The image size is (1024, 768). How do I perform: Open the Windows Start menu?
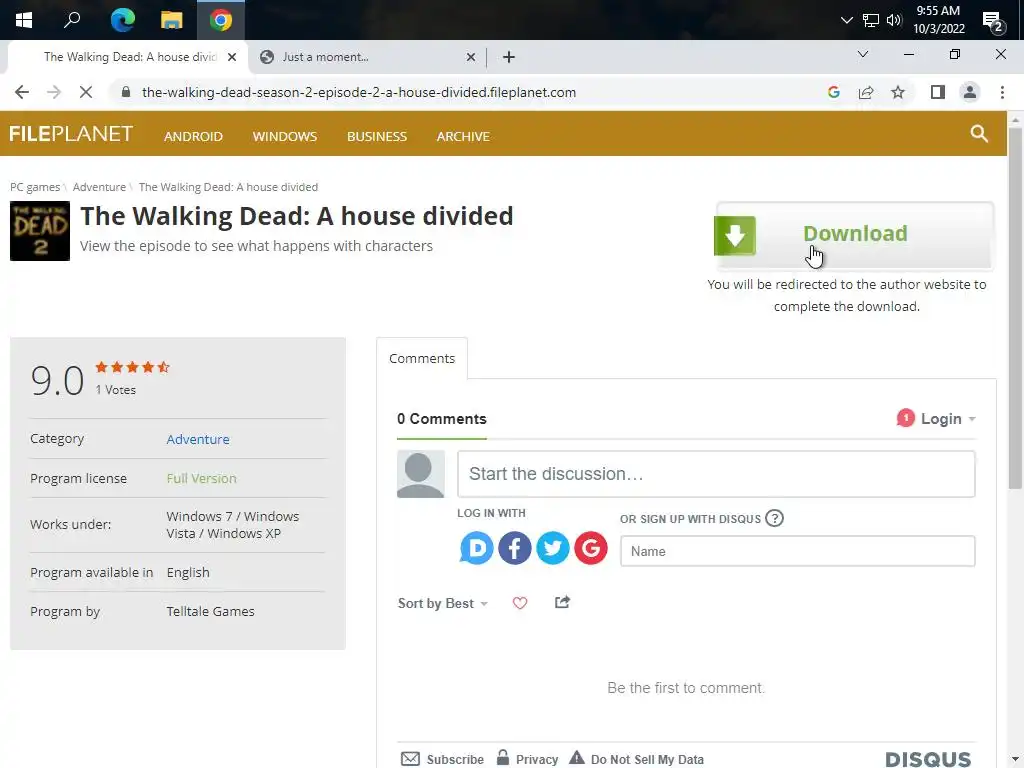coord(24,20)
